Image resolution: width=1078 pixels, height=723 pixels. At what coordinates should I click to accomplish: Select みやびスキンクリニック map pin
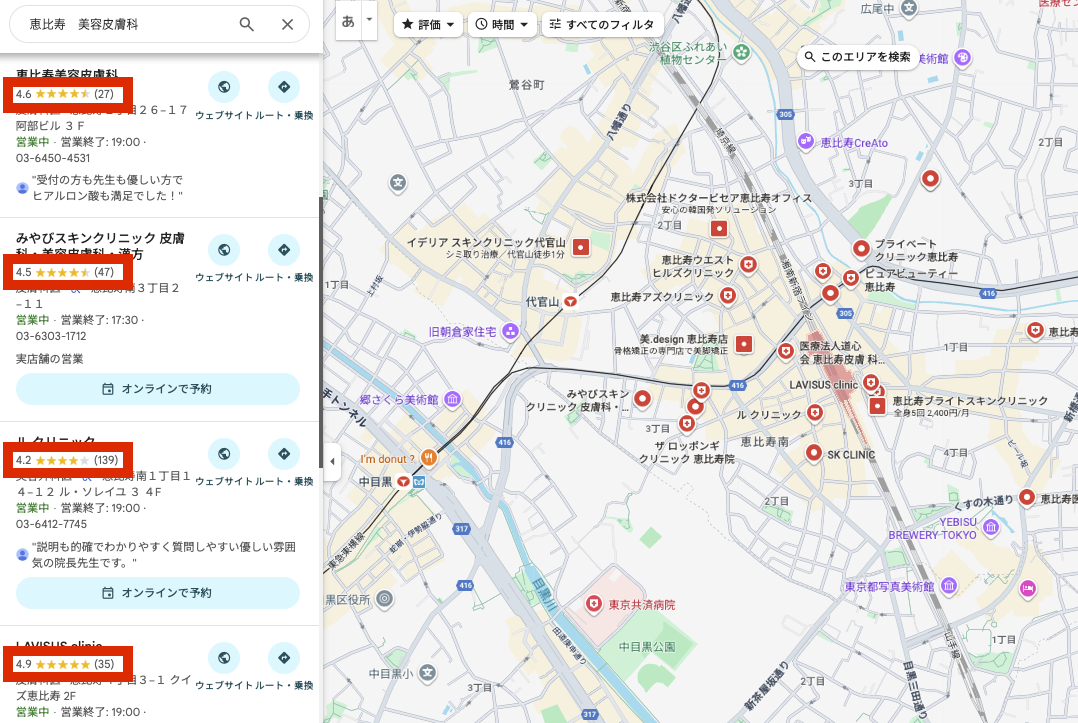[642, 399]
